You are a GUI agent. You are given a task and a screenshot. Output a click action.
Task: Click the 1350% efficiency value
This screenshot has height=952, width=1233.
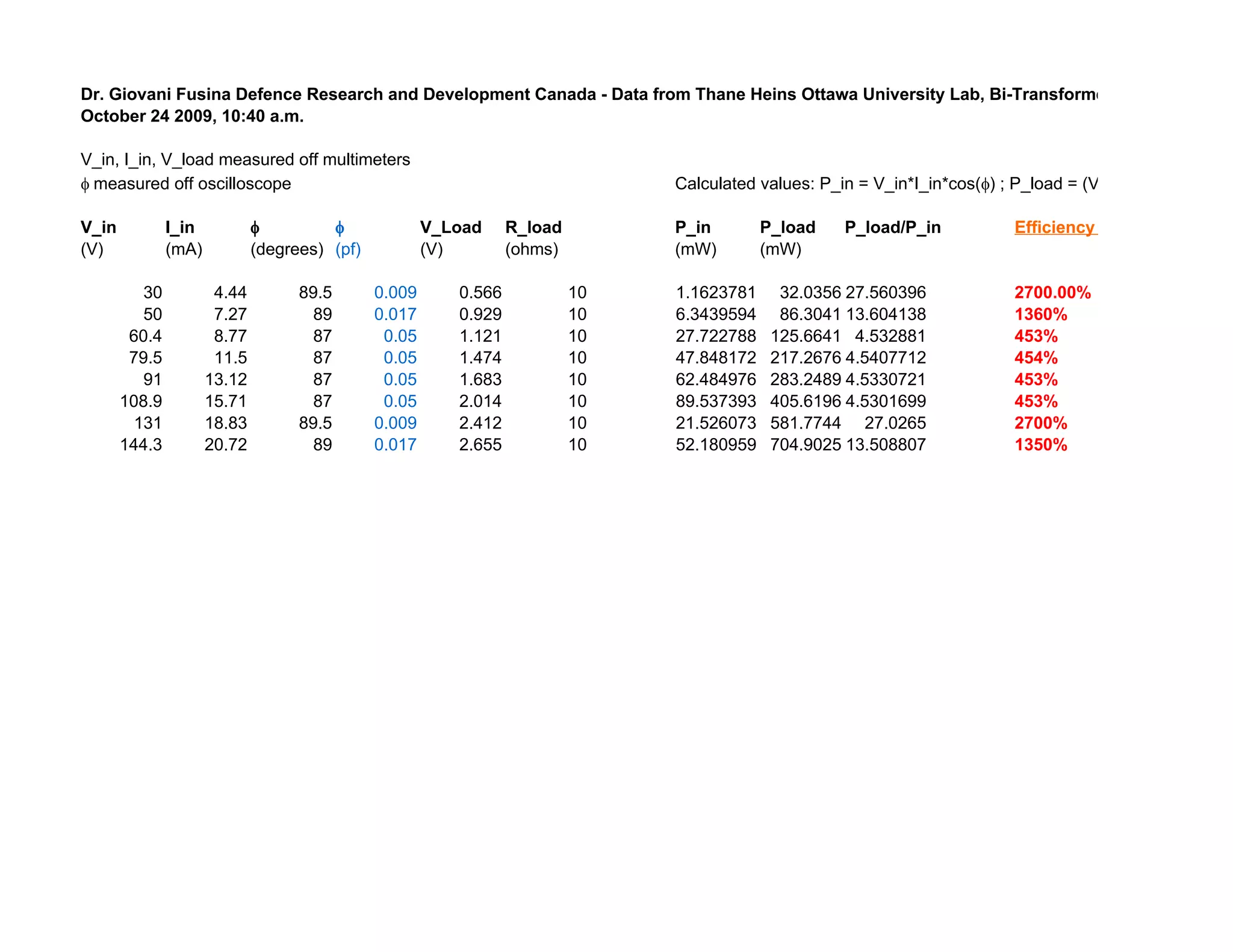[1041, 445]
